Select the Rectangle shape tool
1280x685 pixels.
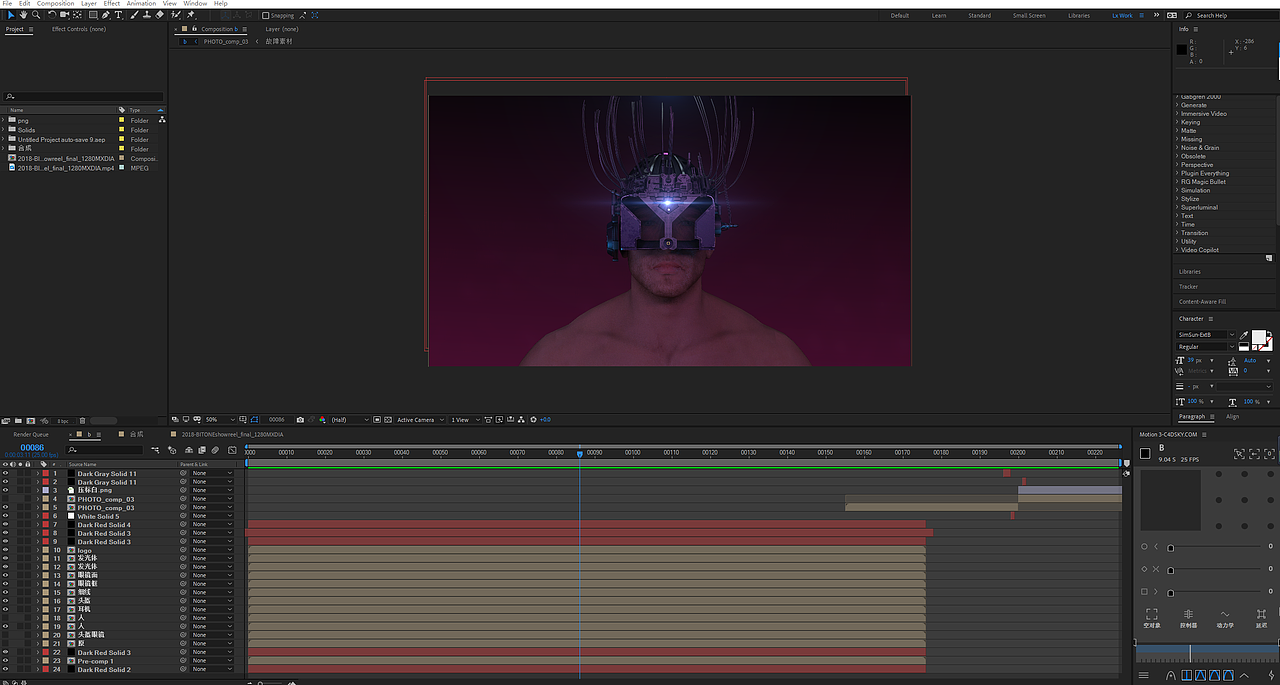[93, 15]
